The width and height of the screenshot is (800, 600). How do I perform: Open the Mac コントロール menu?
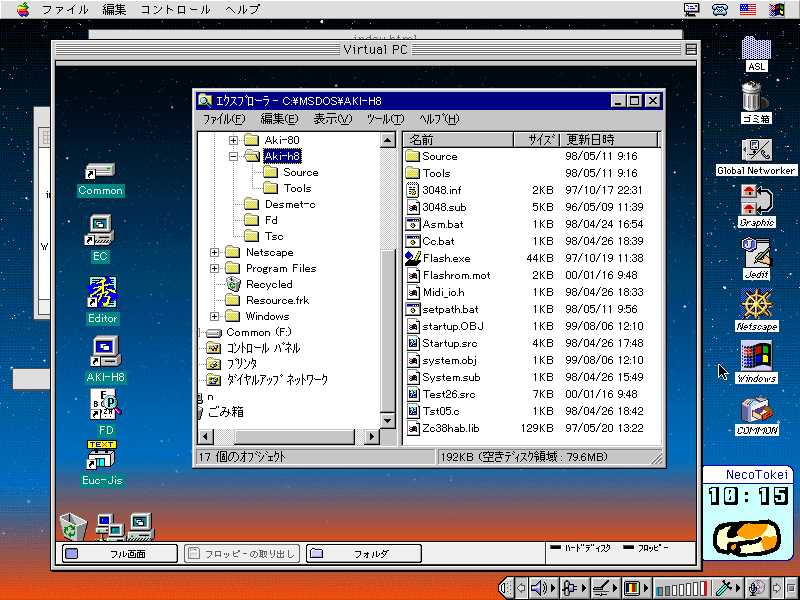(x=175, y=9)
